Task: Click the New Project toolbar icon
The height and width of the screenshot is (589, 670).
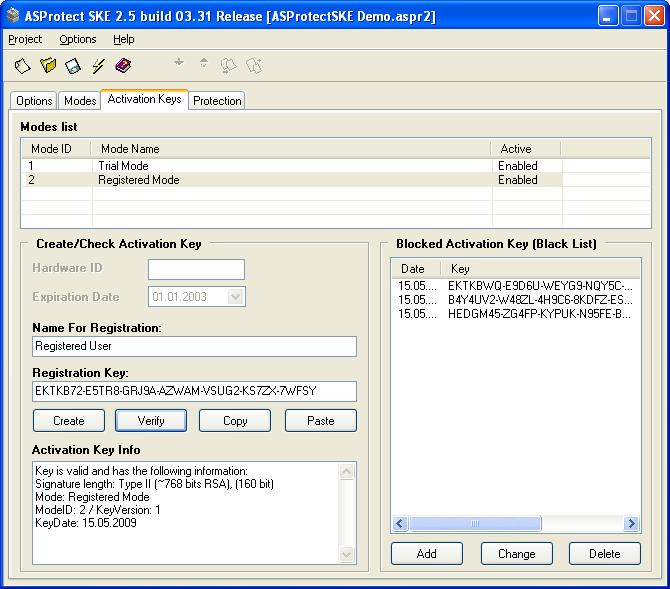Action: [x=22, y=66]
